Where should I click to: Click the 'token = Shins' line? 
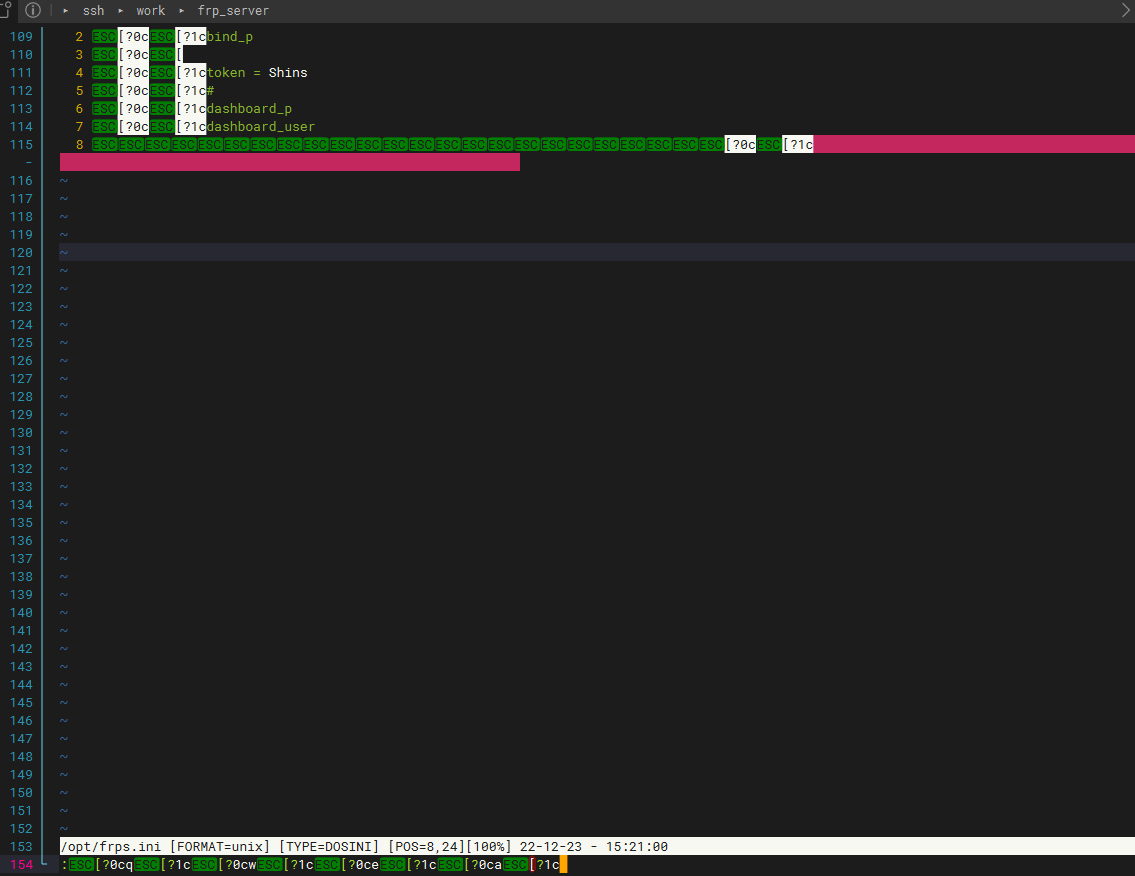(x=257, y=72)
